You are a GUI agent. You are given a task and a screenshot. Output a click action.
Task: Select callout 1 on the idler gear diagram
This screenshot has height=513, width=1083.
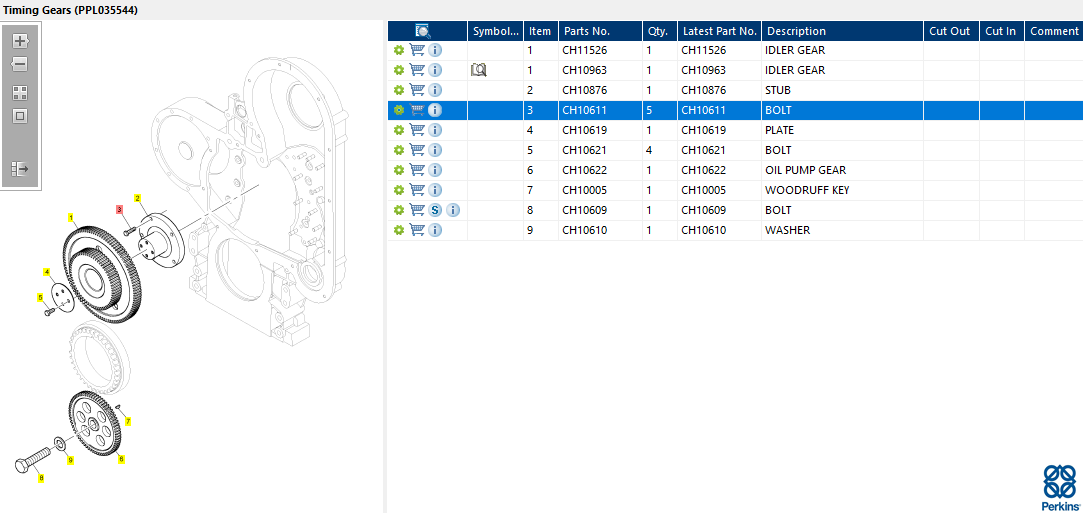pyautogui.click(x=71, y=217)
